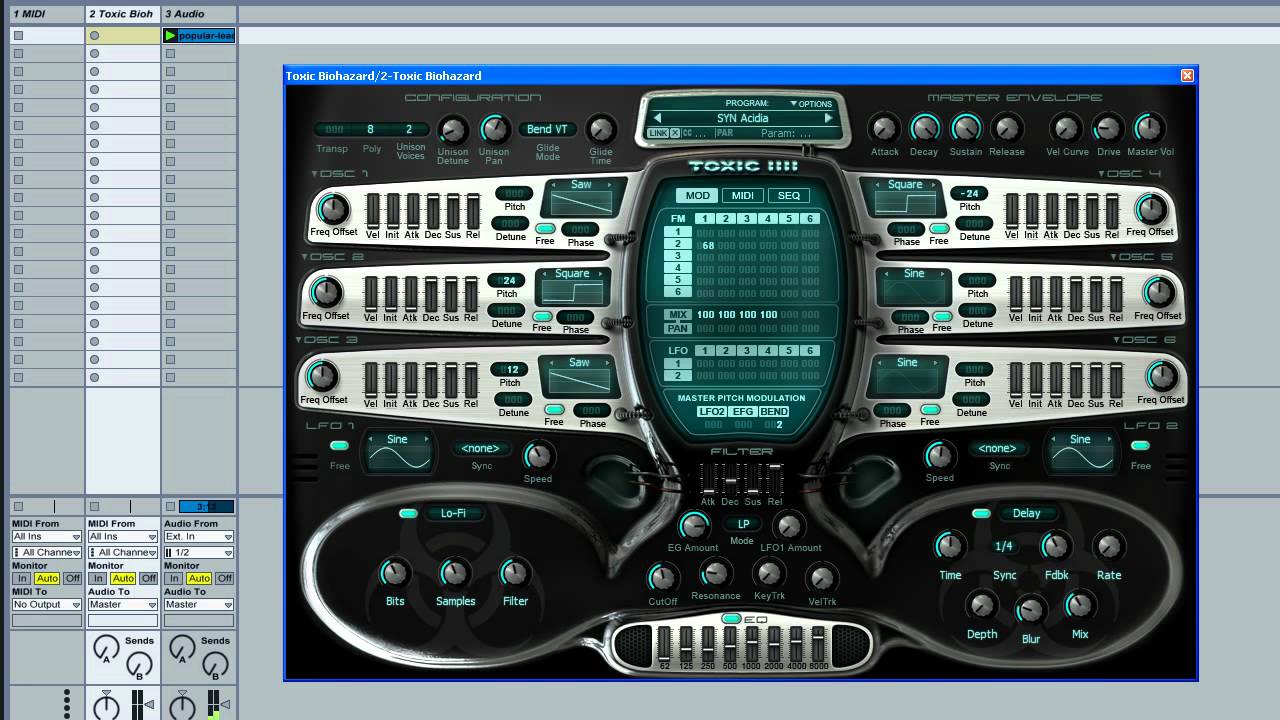
Task: Switch to the MOD tab
Action: 698,196
